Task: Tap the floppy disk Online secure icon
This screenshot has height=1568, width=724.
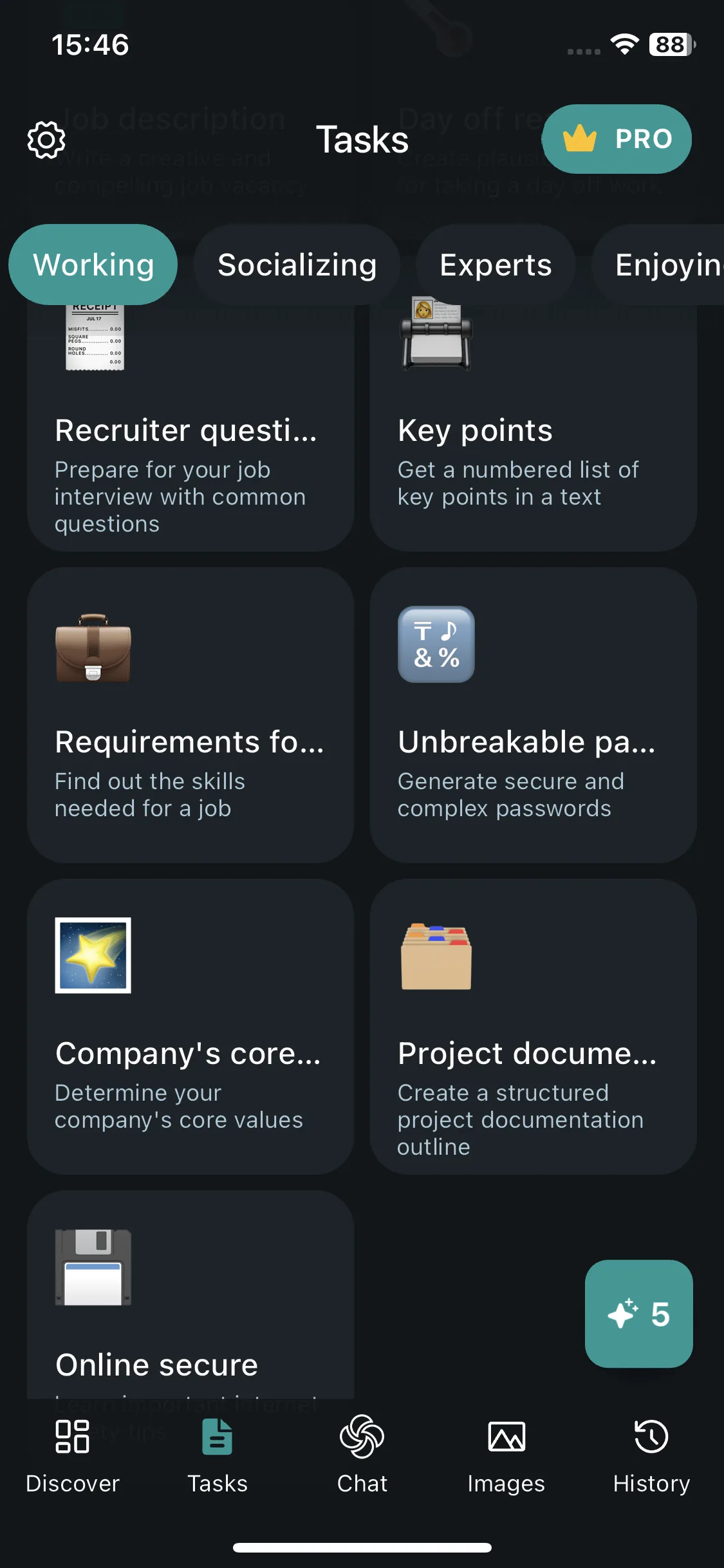Action: 93,1267
